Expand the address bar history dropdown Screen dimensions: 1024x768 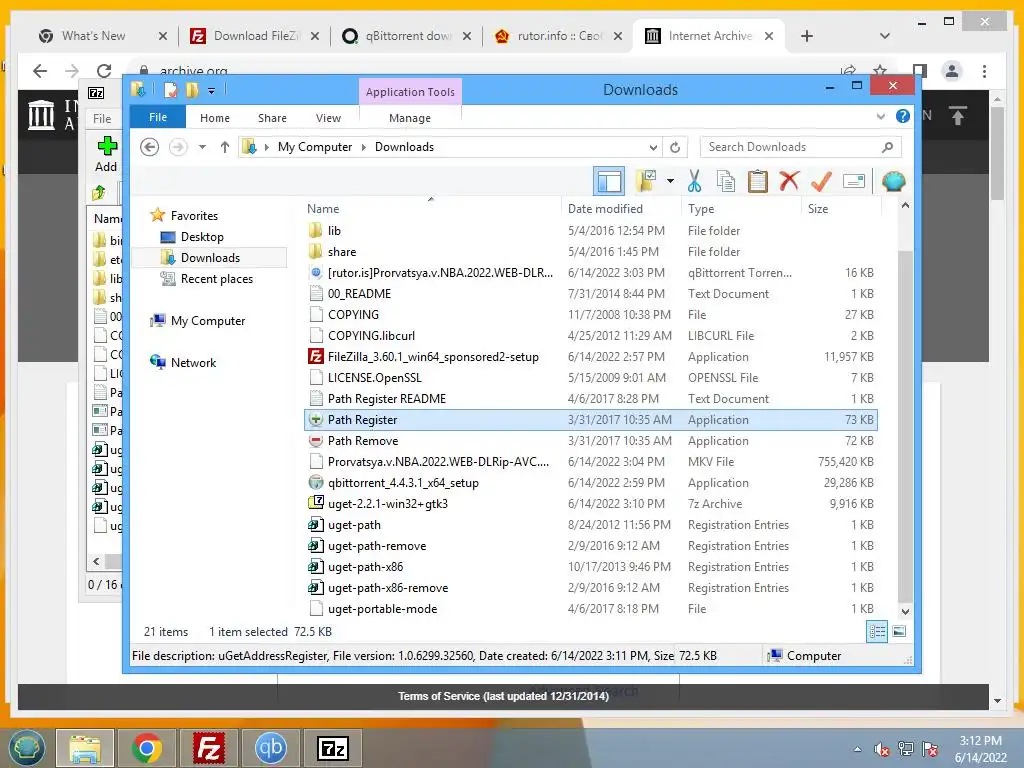pyautogui.click(x=653, y=147)
